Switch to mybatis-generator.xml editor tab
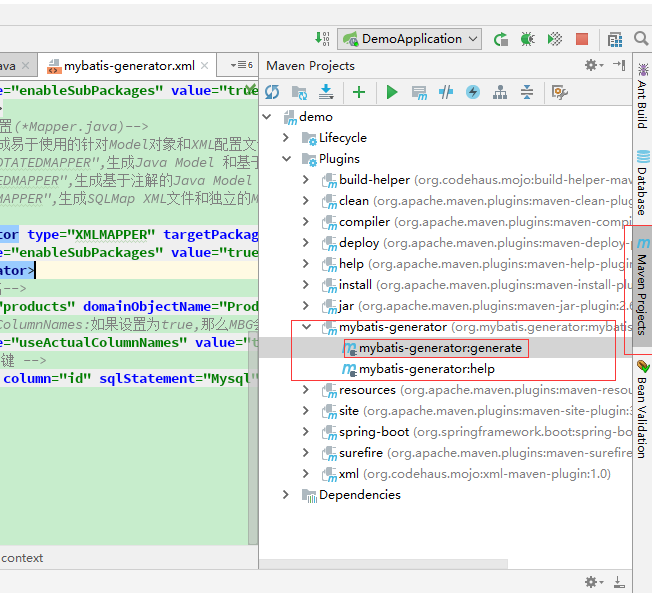 [x=129, y=66]
